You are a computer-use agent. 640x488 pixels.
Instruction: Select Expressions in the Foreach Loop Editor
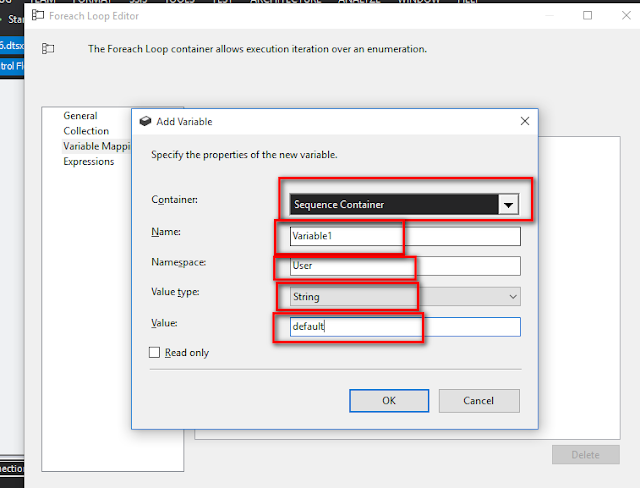pyautogui.click(x=89, y=162)
